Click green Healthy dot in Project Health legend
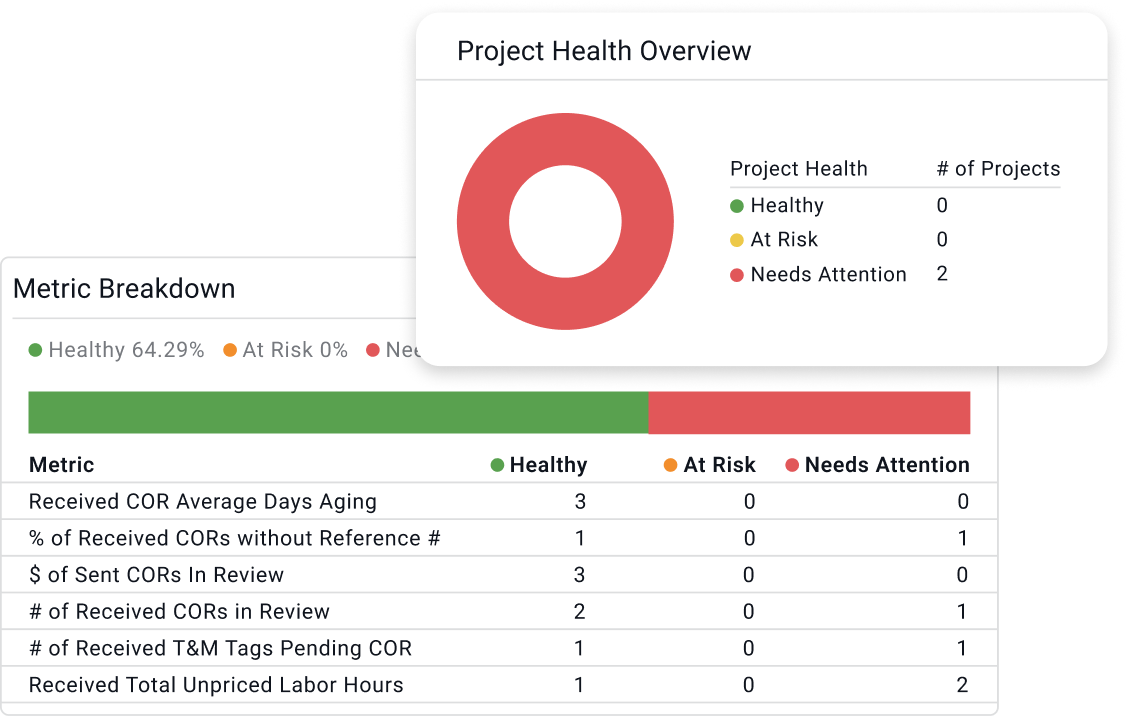This screenshot has width=1127, height=716. point(737,206)
